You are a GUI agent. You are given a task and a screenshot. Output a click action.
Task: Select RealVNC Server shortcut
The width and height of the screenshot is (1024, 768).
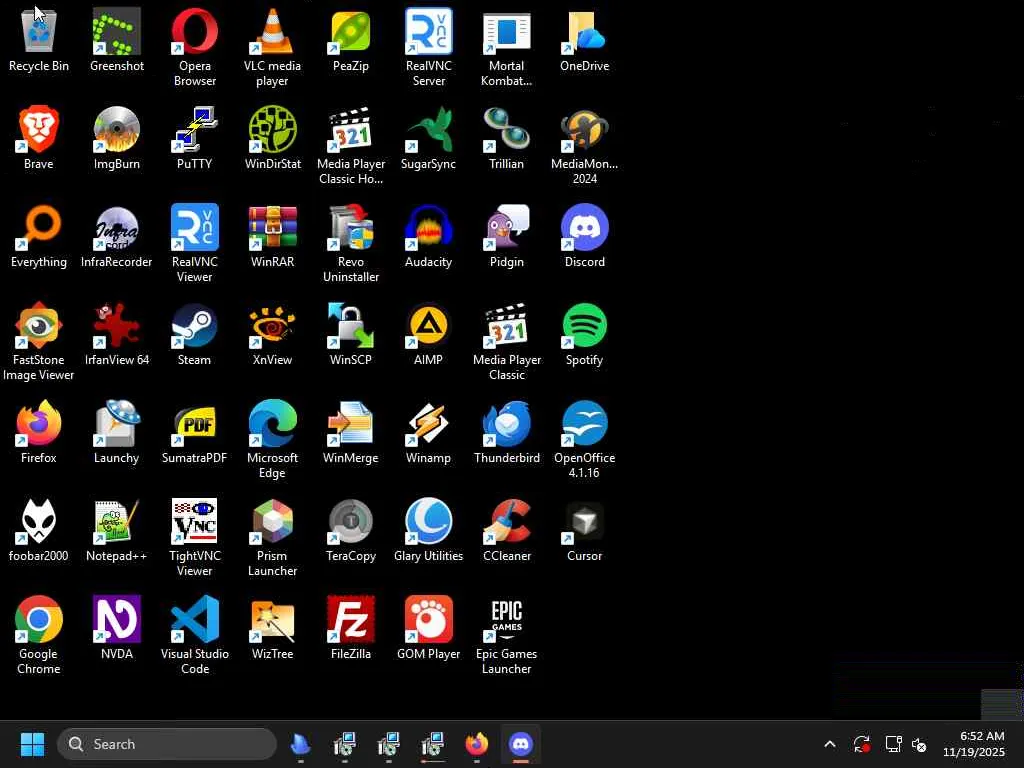click(428, 31)
